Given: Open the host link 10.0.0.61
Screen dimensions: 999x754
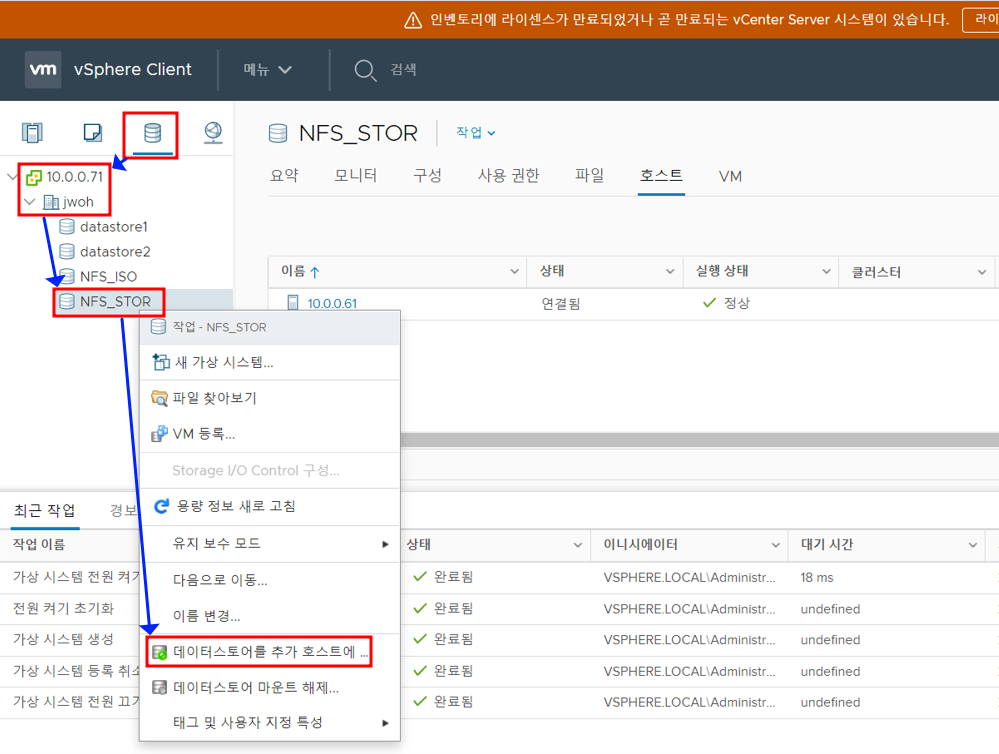Looking at the screenshot, I should (x=333, y=303).
